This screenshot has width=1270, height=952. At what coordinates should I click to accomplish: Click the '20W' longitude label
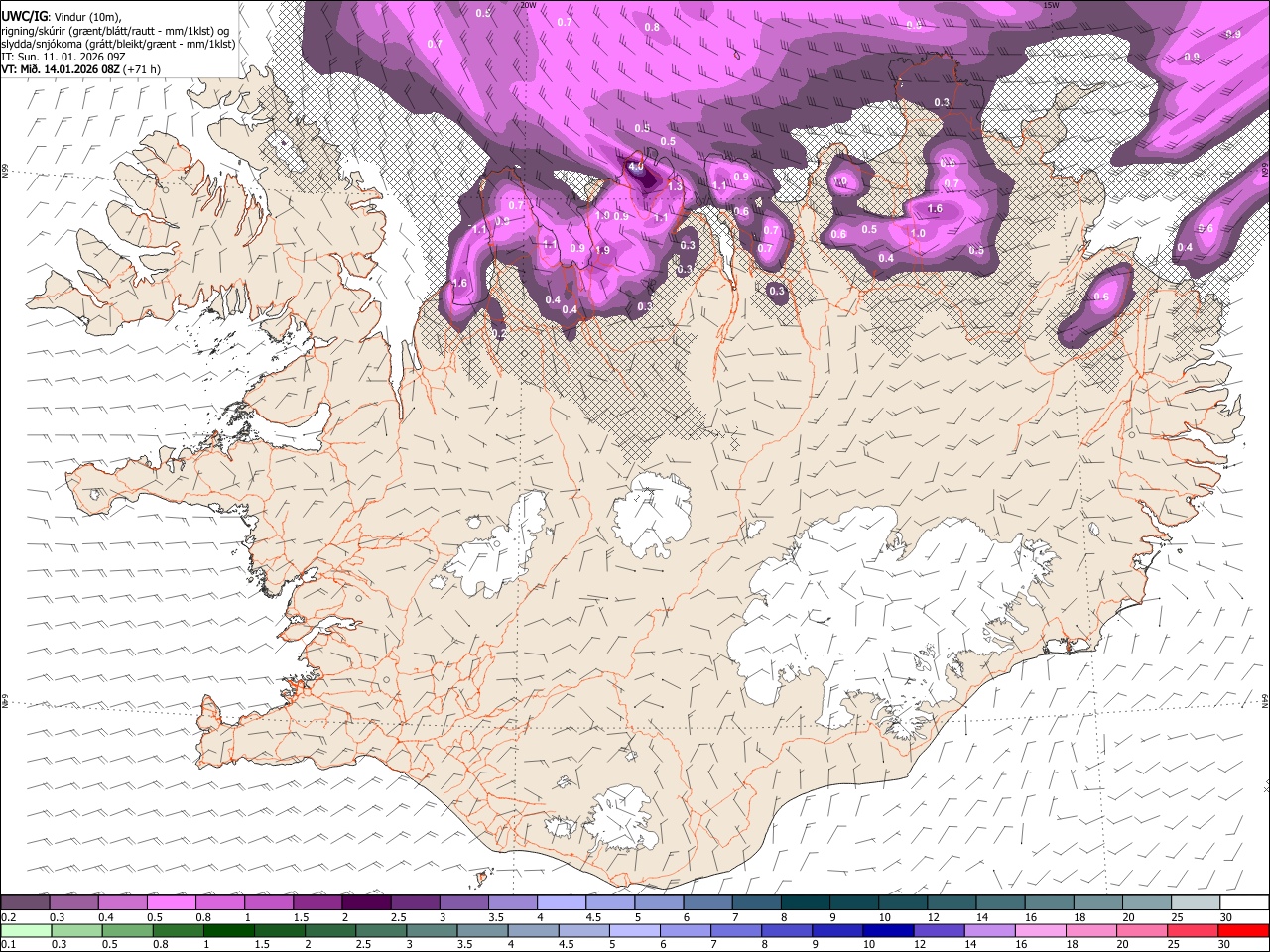[x=528, y=5]
